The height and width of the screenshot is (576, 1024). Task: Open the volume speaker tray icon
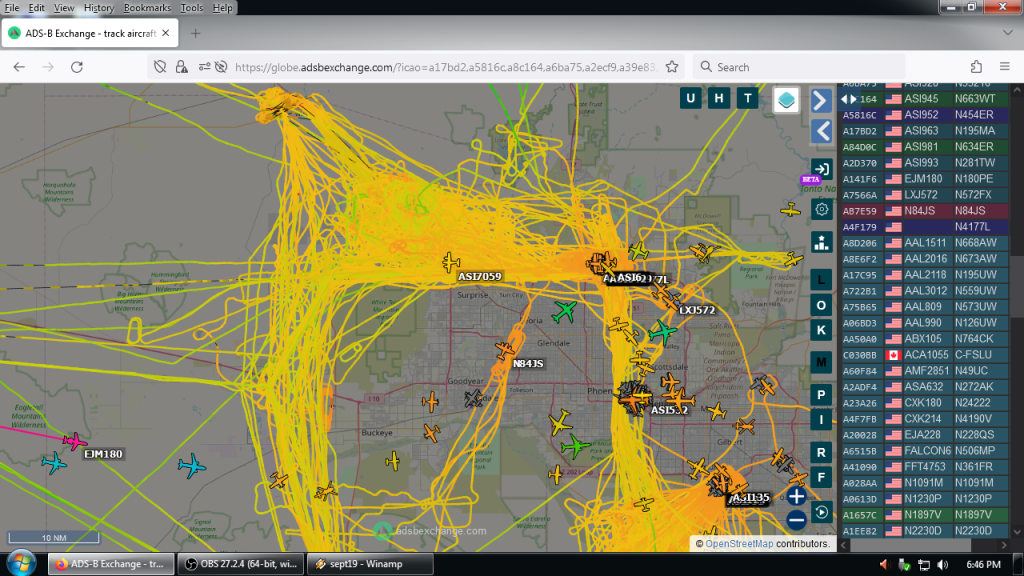[x=942, y=564]
